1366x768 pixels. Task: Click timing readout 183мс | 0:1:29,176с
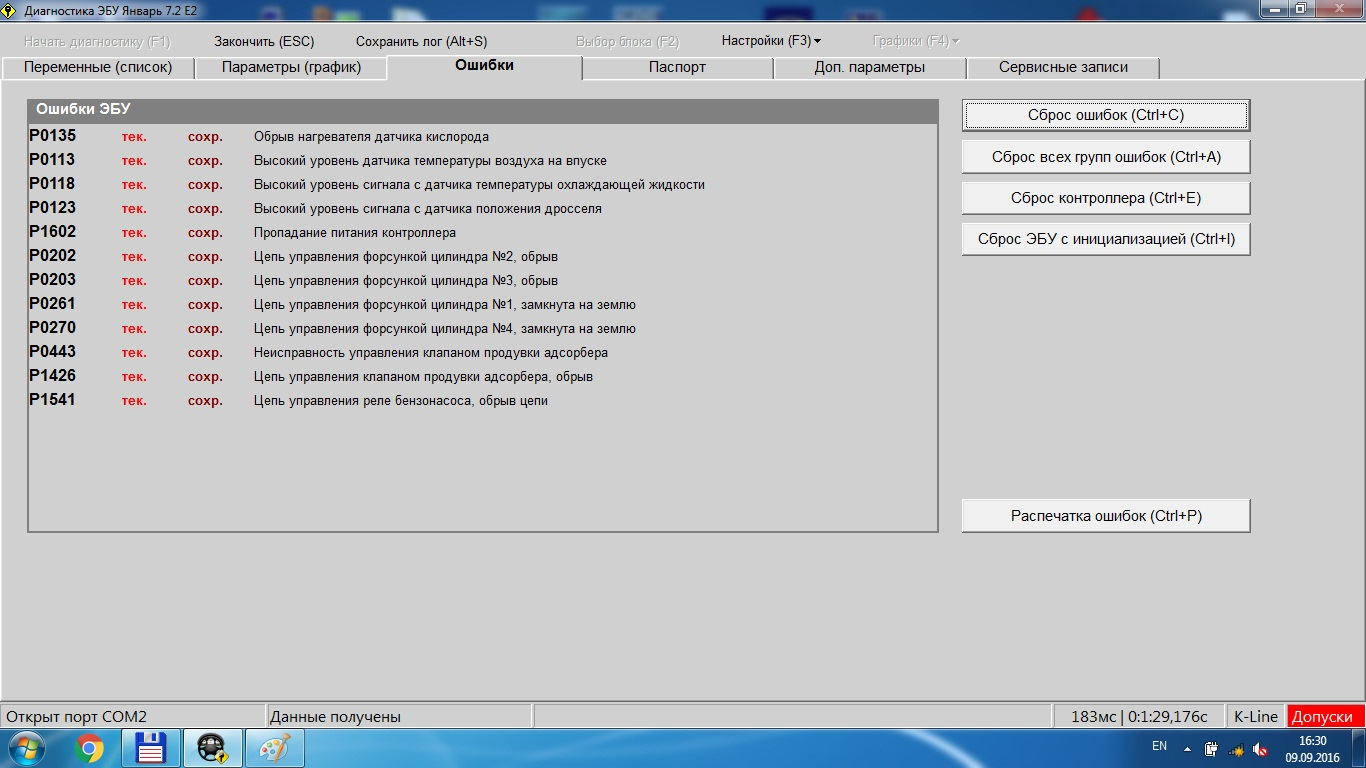click(1139, 716)
